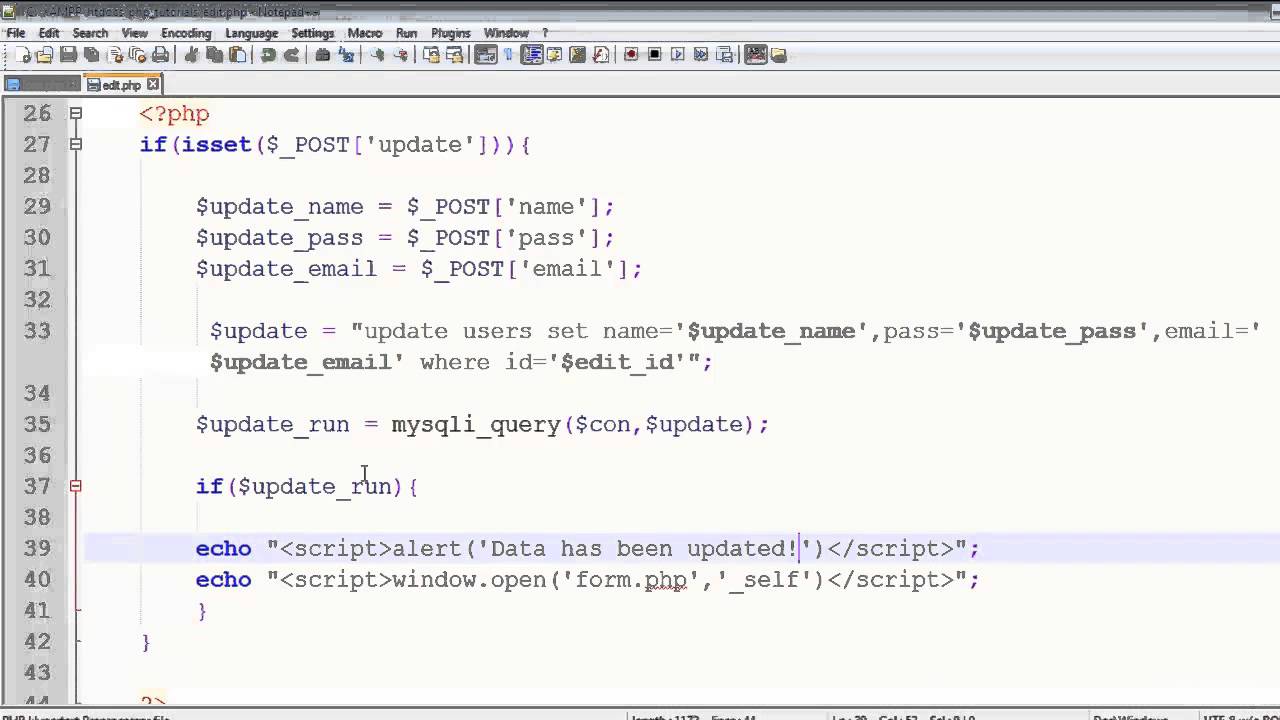
Task: Toggle synchronized vertical scrolling icon
Action: (x=431, y=55)
